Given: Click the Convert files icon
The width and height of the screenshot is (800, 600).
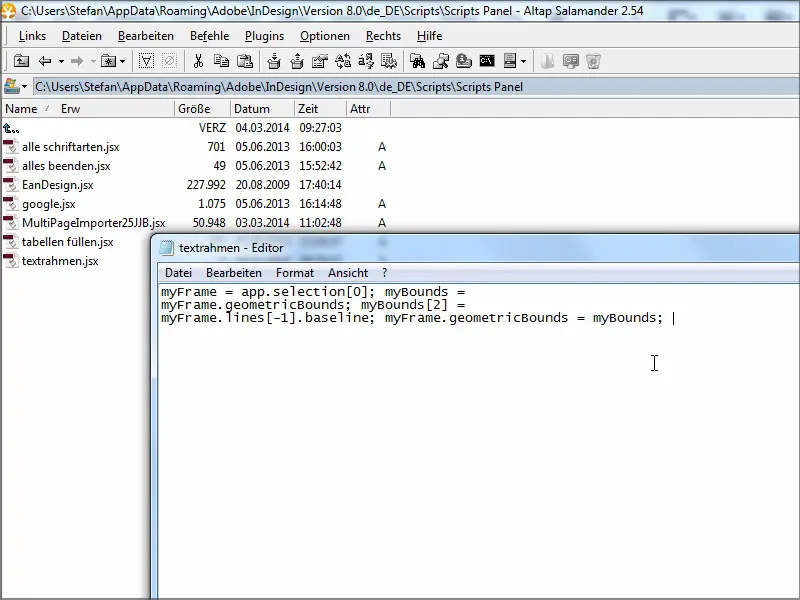Looking at the screenshot, I should click(389, 61).
